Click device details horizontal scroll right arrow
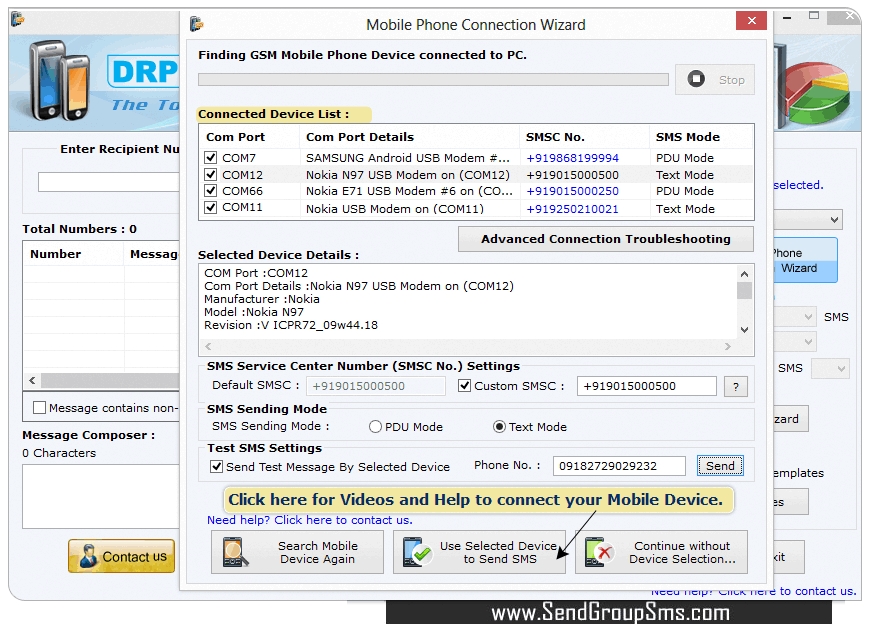This screenshot has width=870, height=629. click(x=727, y=347)
